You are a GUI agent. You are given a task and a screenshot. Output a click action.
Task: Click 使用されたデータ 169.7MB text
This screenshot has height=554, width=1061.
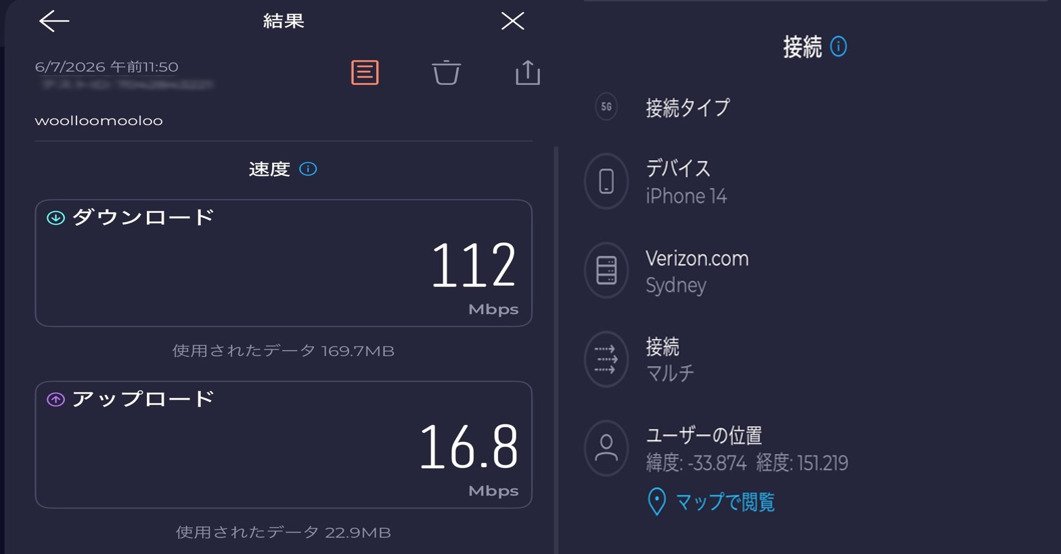pyautogui.click(x=283, y=350)
